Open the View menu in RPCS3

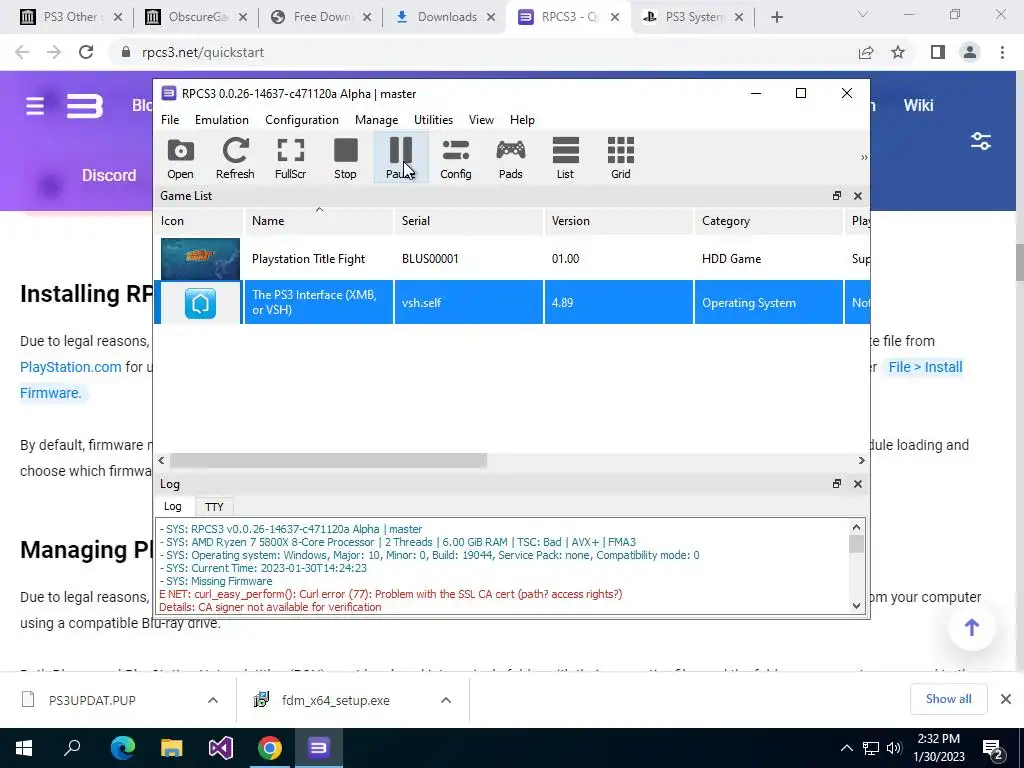pos(481,120)
